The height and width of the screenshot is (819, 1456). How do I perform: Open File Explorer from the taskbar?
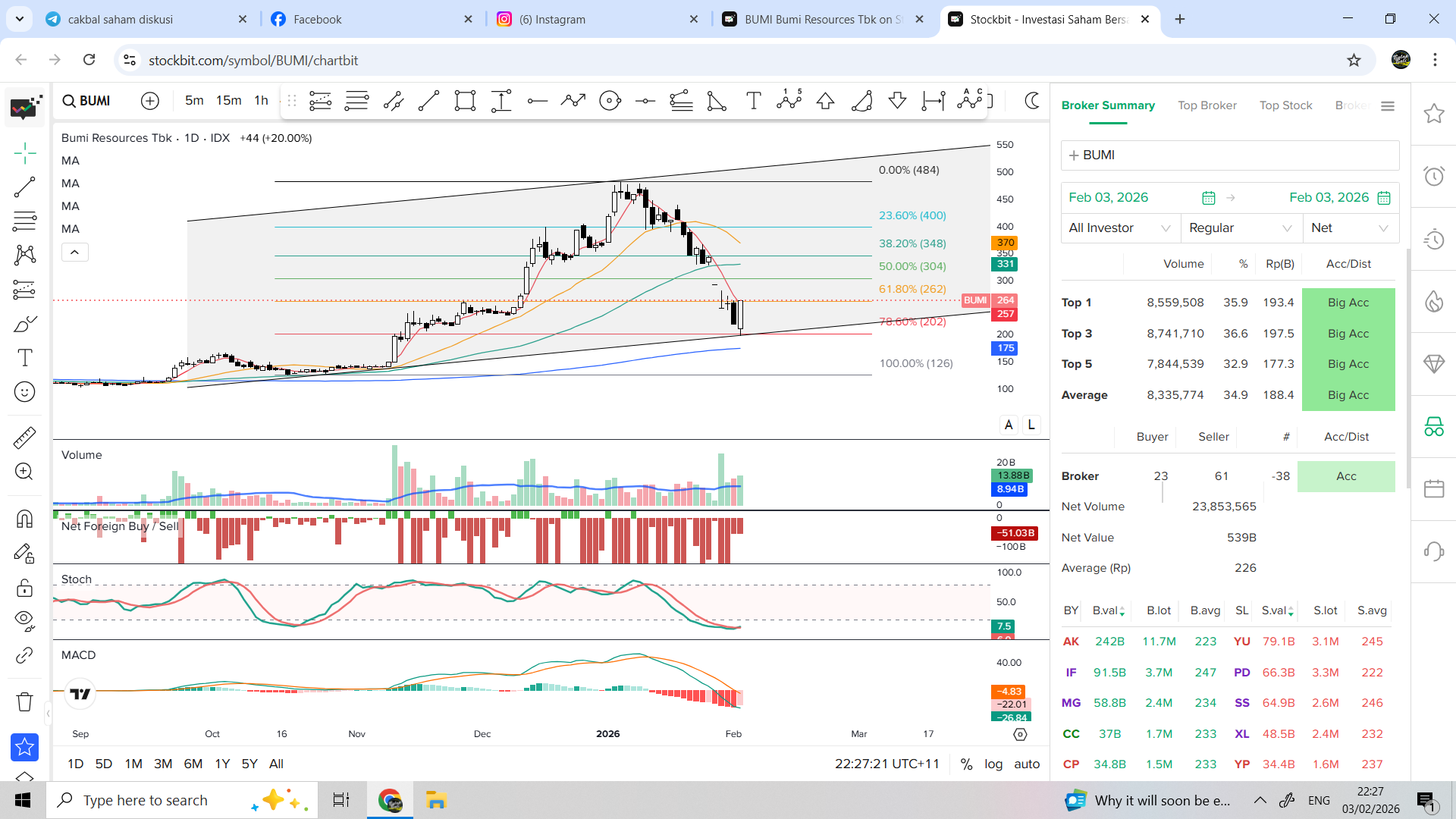point(436,800)
